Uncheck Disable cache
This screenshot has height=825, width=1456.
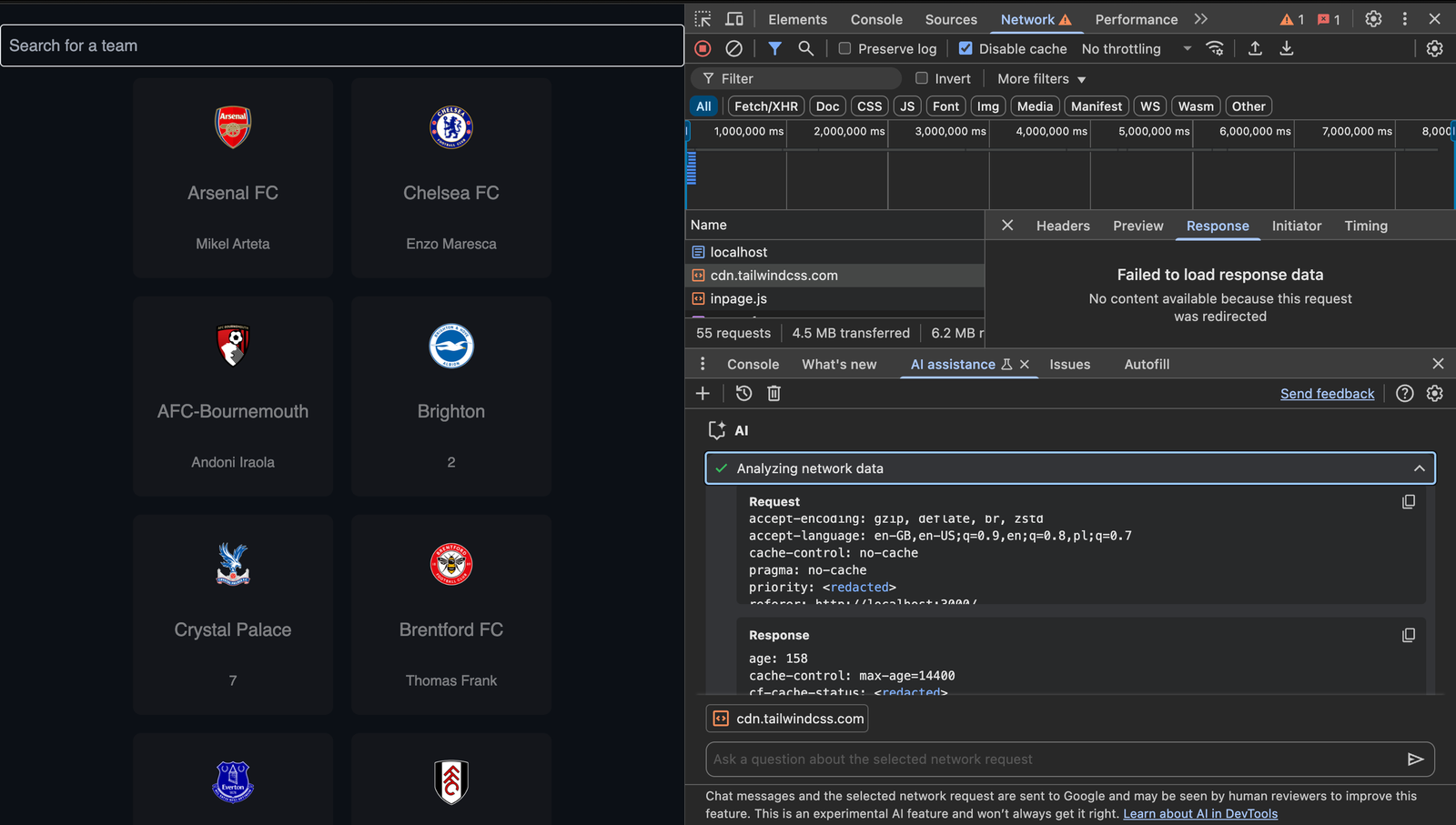(x=966, y=48)
